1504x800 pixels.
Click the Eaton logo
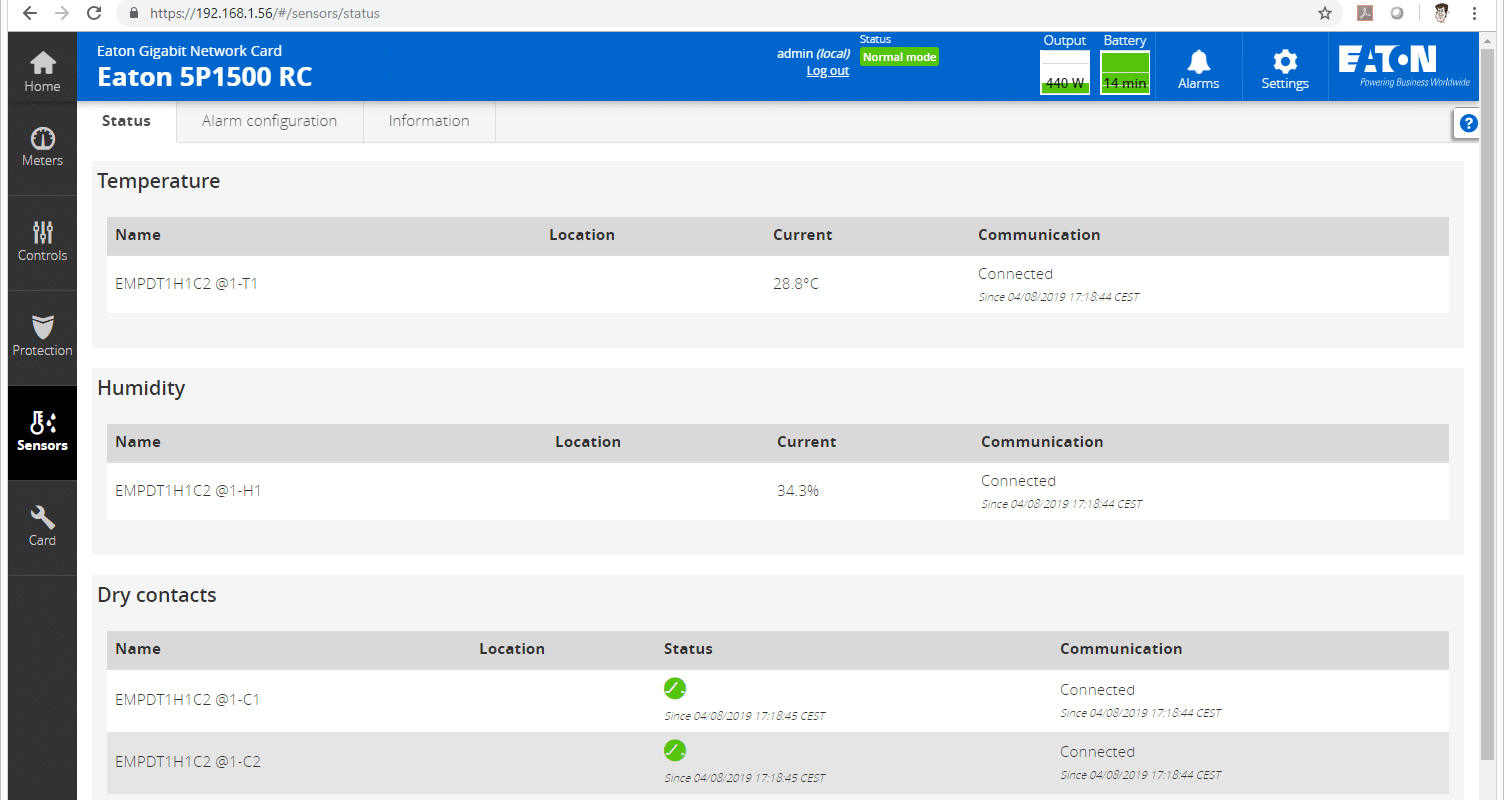(x=1403, y=66)
